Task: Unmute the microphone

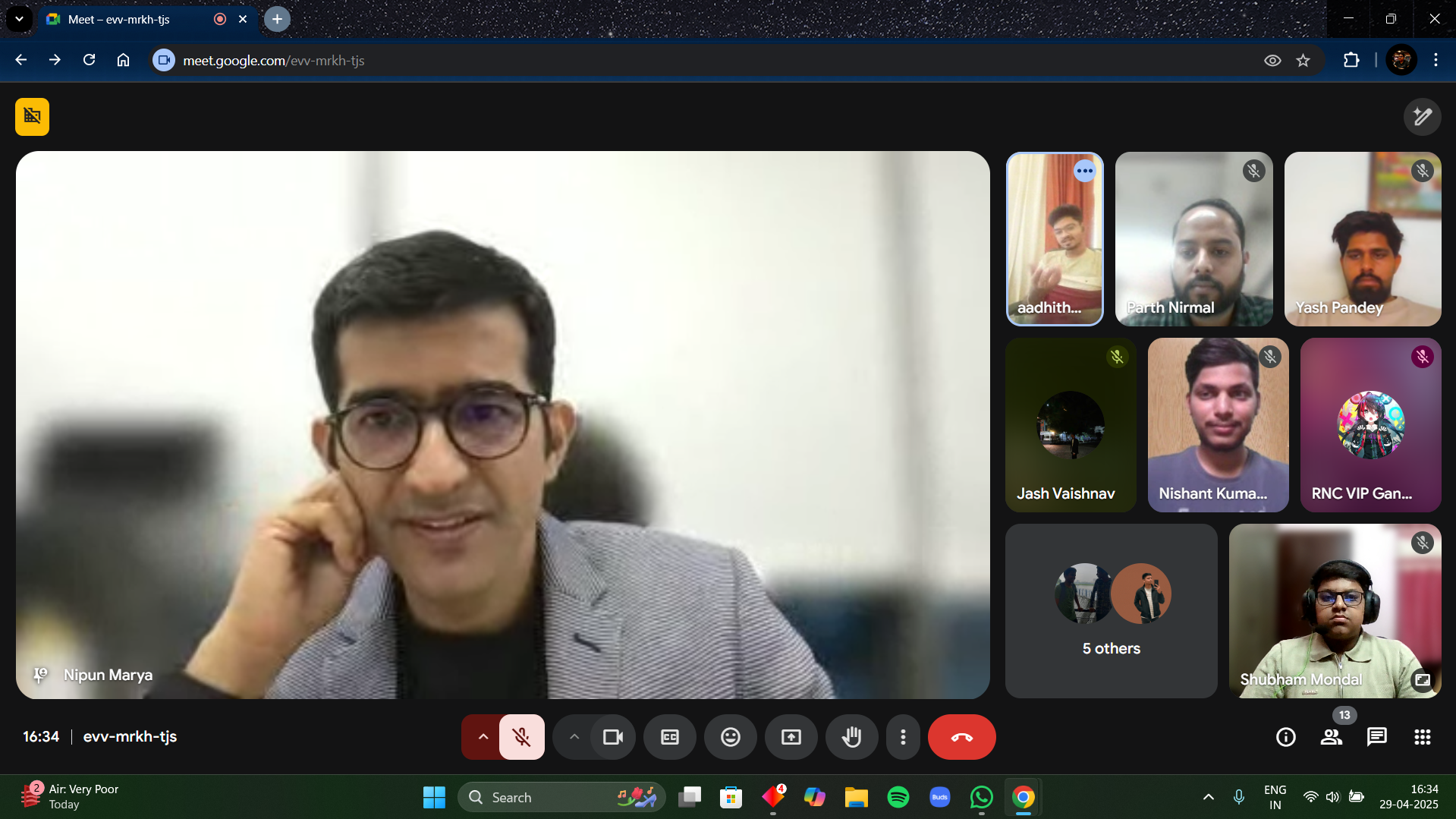Action: [521, 737]
